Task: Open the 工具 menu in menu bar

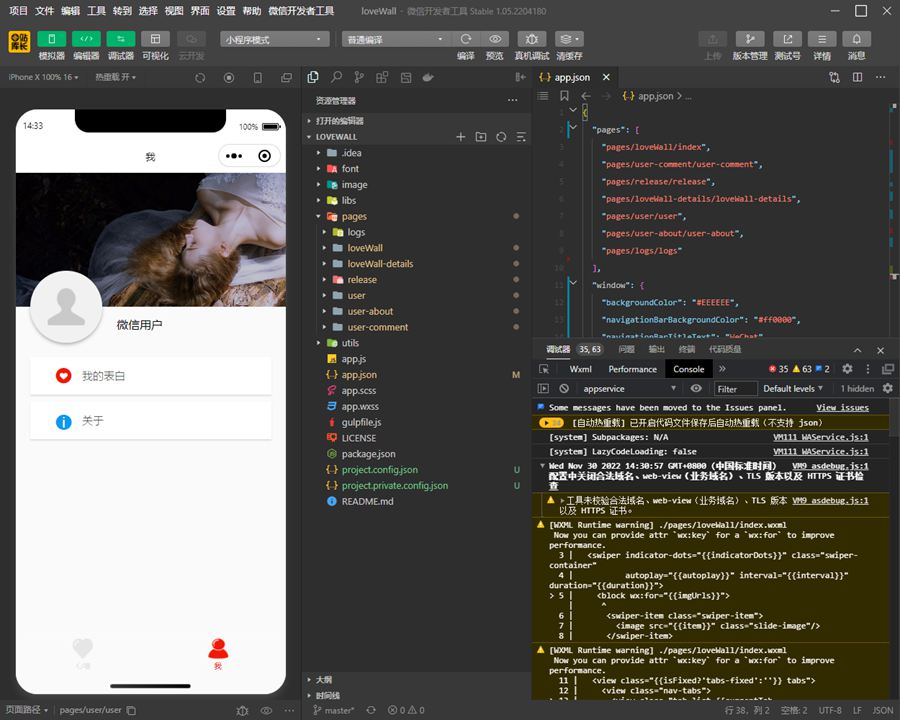Action: [96, 11]
